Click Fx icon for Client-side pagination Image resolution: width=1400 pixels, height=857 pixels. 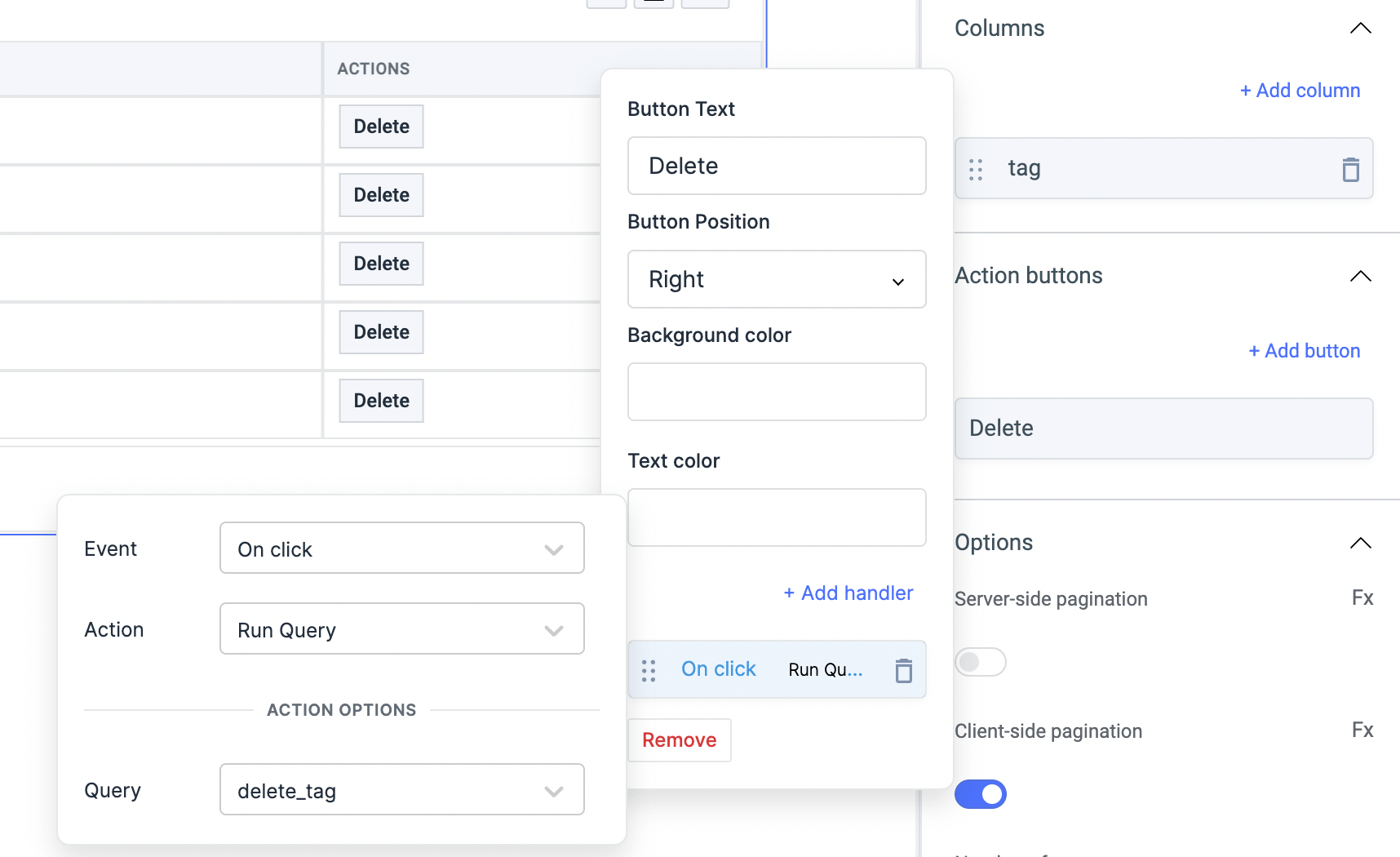pyautogui.click(x=1362, y=730)
